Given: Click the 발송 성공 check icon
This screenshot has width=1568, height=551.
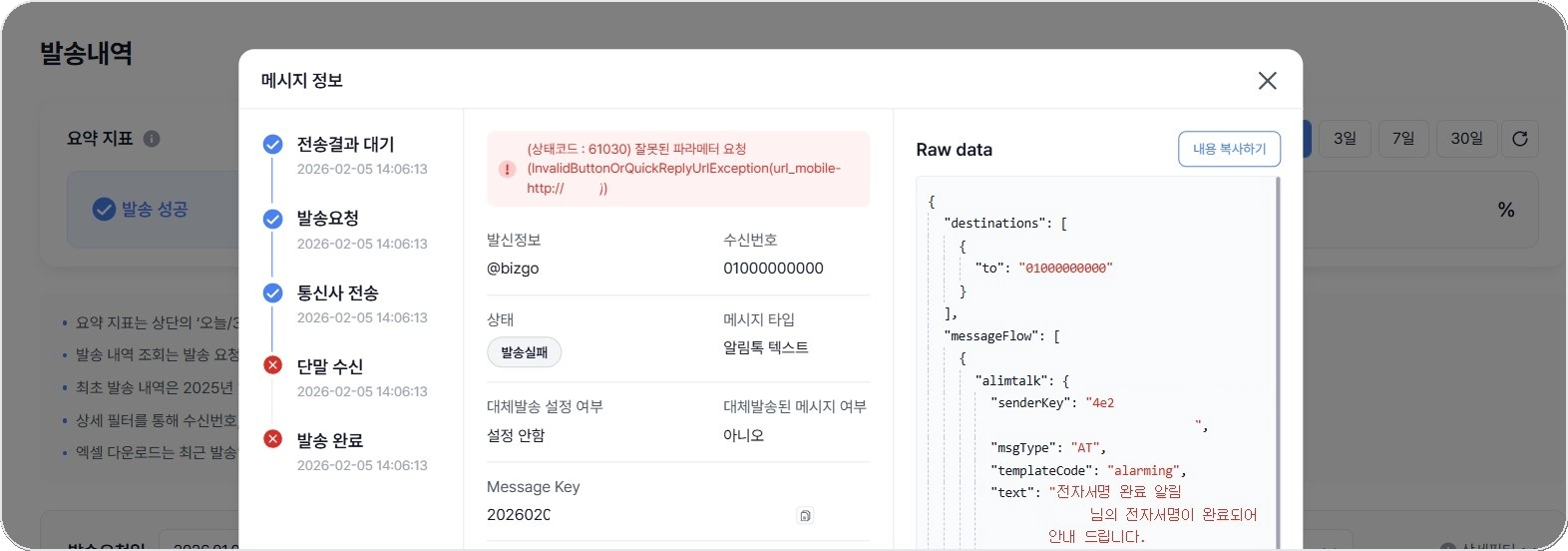Looking at the screenshot, I should (104, 209).
